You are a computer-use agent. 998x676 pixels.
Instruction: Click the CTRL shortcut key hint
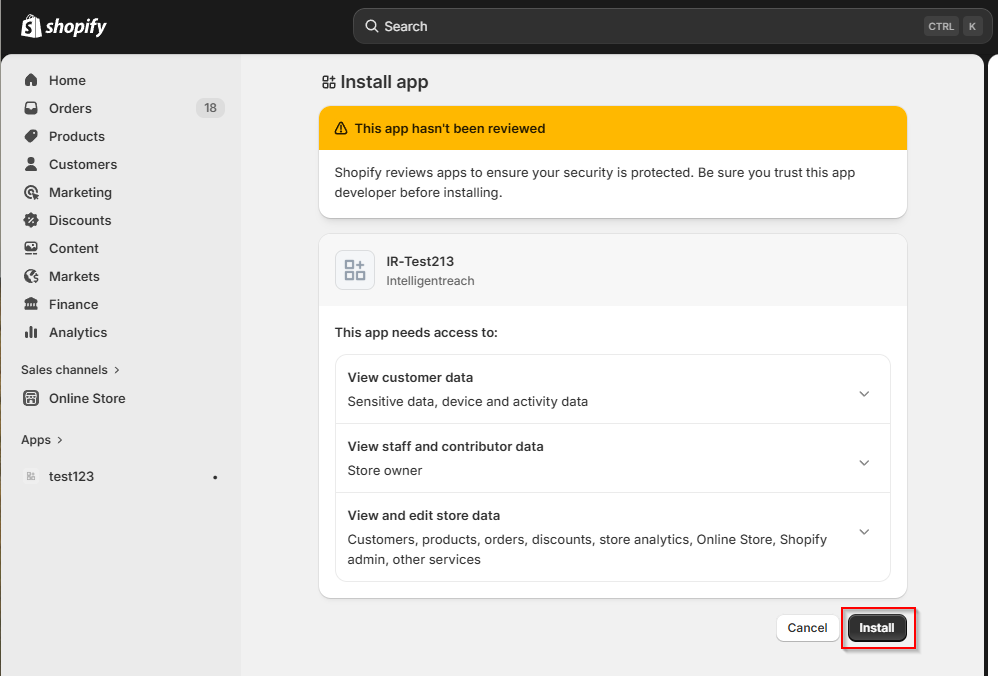click(x=941, y=26)
